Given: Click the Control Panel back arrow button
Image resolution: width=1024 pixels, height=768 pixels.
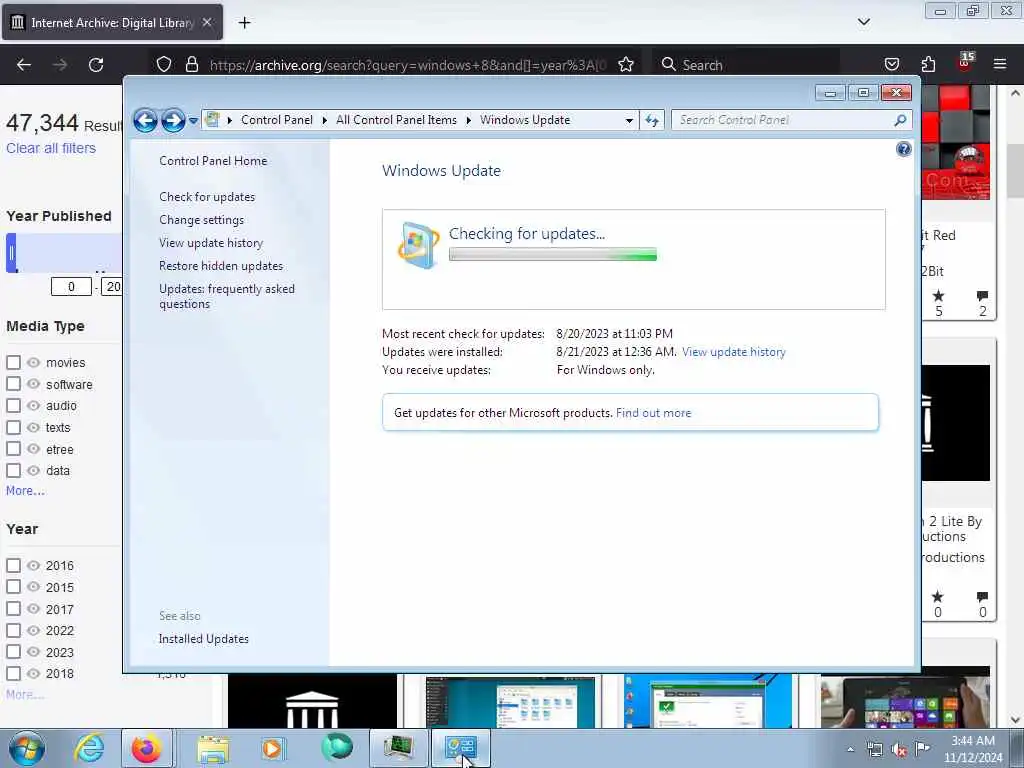Looking at the screenshot, I should tap(145, 120).
